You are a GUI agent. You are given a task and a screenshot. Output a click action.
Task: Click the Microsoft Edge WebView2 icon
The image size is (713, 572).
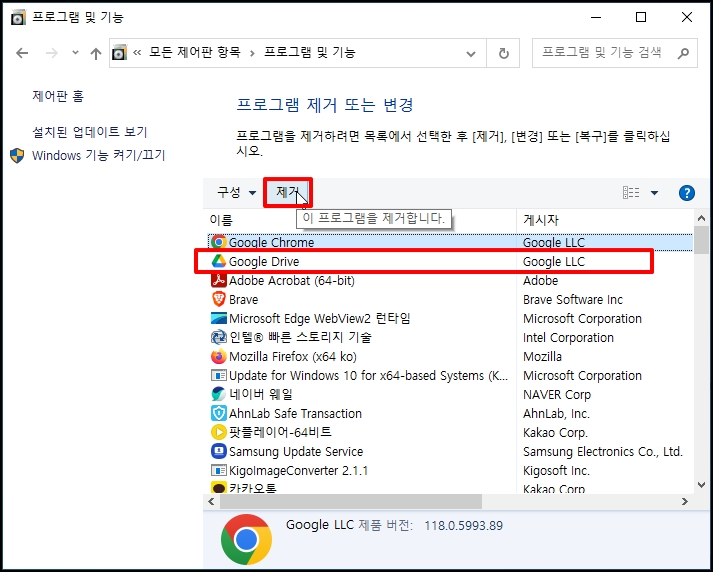[219, 318]
